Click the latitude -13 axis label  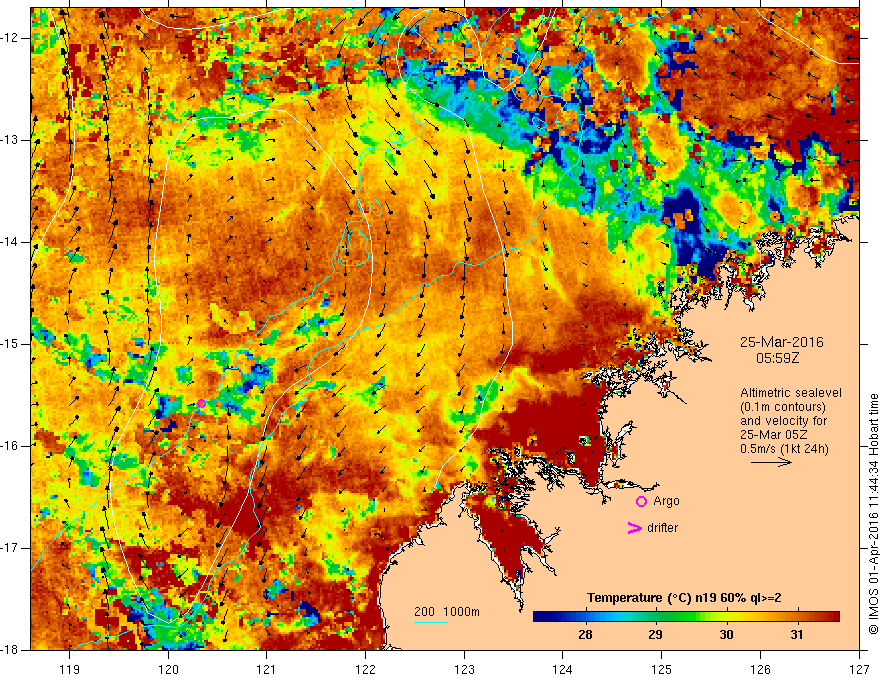pos(10,140)
